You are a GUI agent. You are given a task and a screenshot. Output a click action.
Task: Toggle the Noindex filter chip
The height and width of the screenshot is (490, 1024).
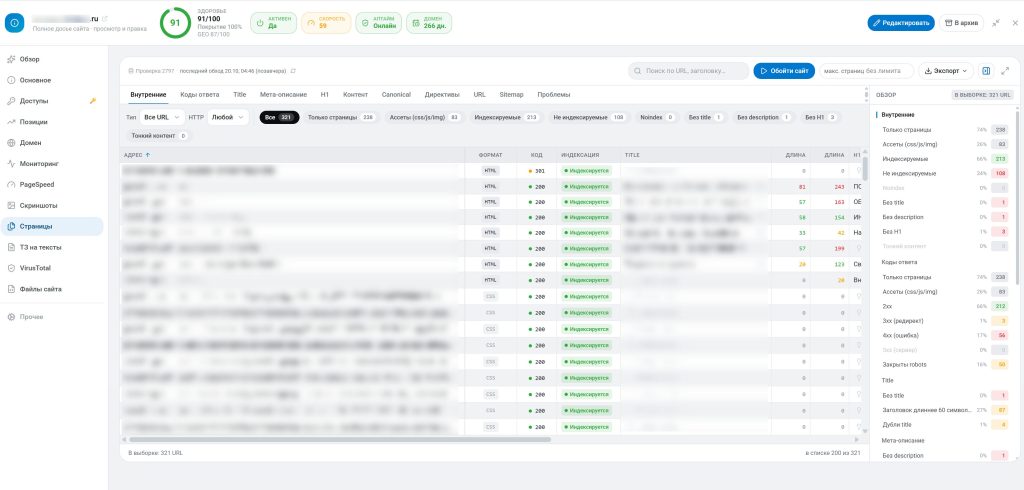point(657,118)
